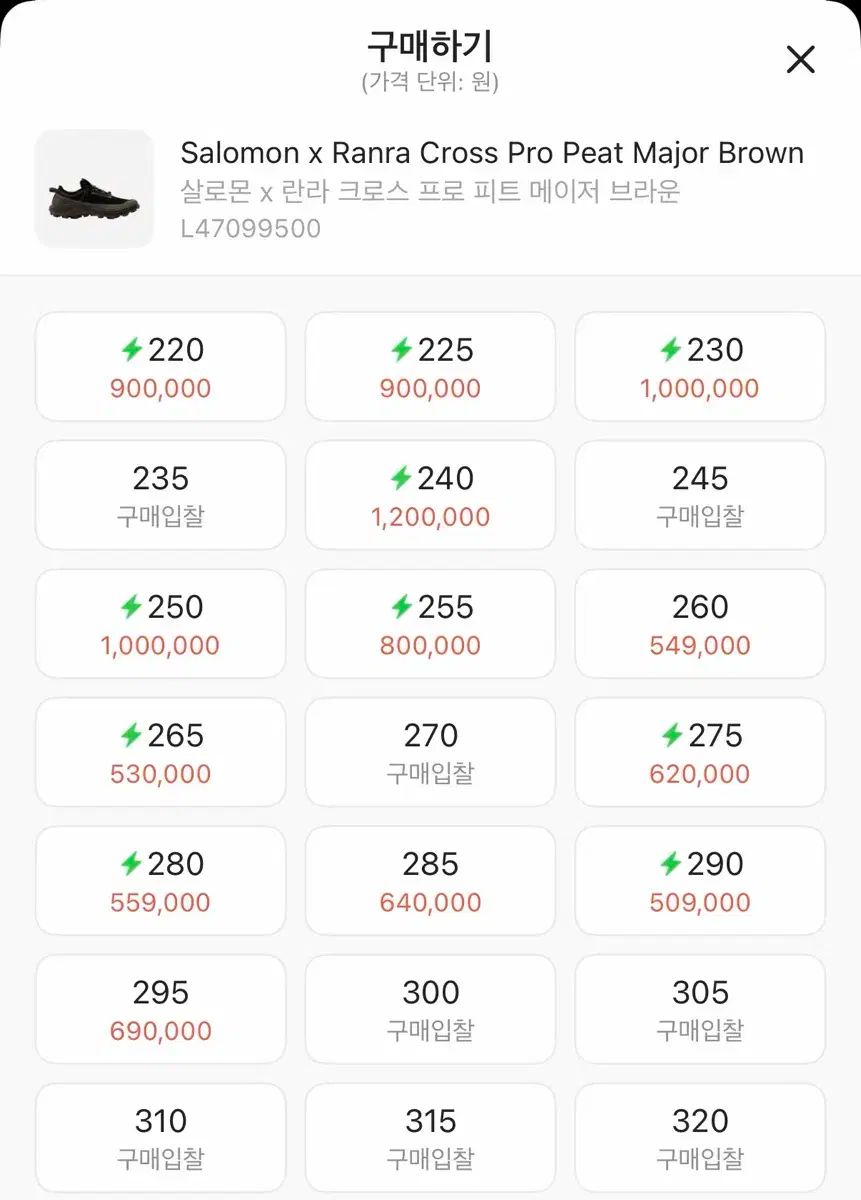Tap the lightning bolt next to 280
The width and height of the screenshot is (861, 1200).
tap(131, 864)
